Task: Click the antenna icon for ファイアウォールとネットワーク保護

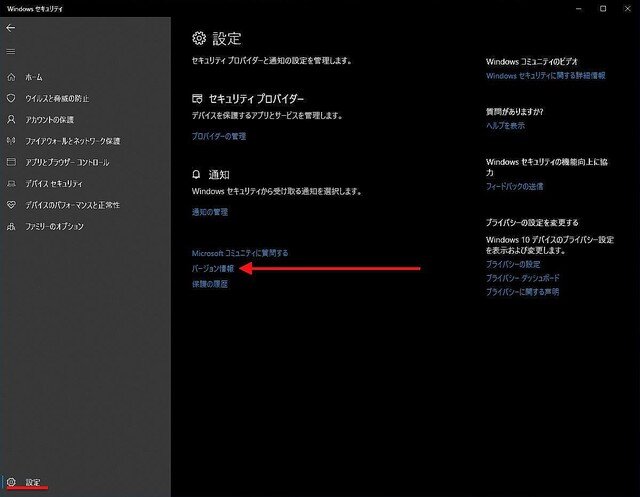Action: pyautogui.click(x=11, y=141)
